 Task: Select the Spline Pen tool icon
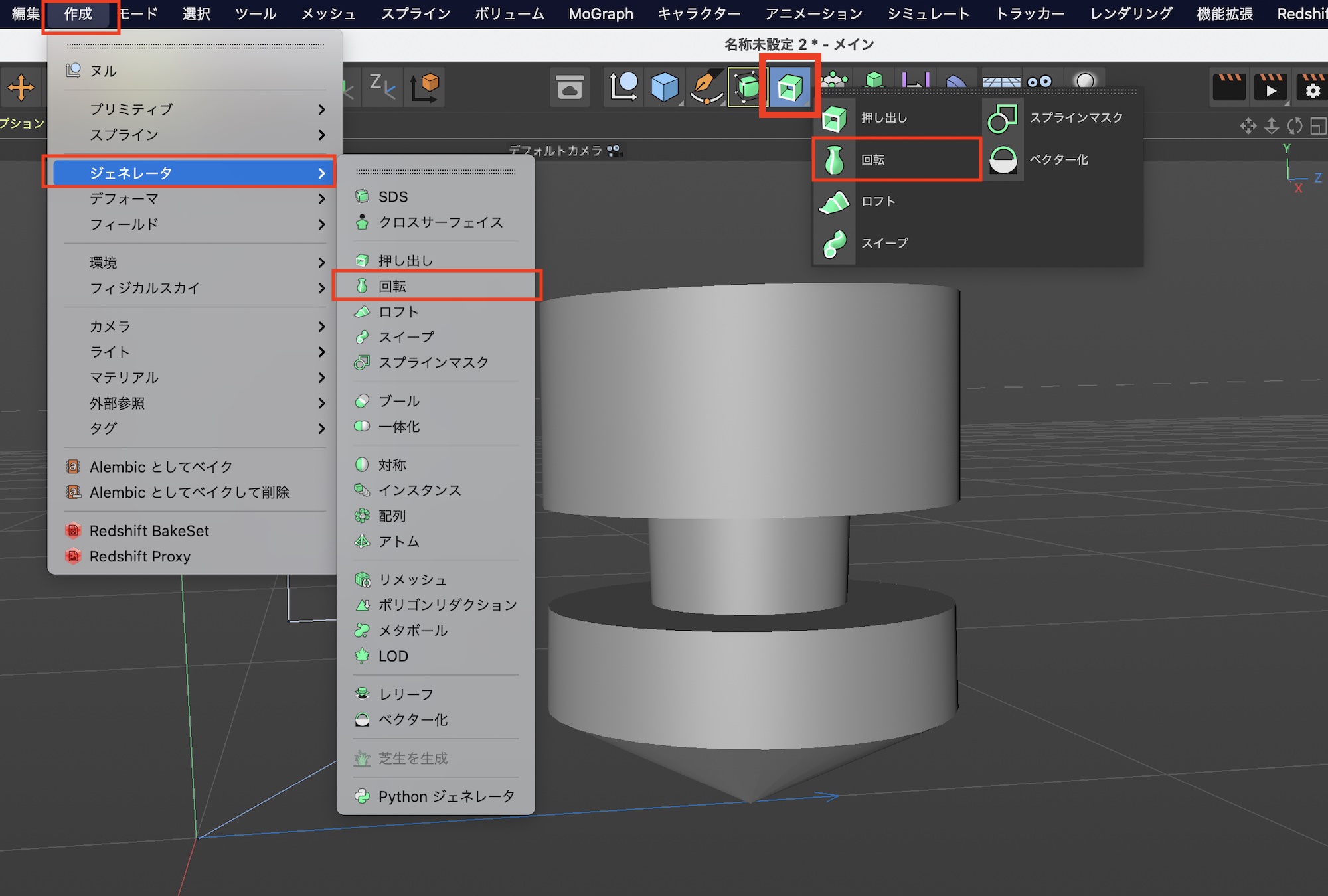[706, 87]
